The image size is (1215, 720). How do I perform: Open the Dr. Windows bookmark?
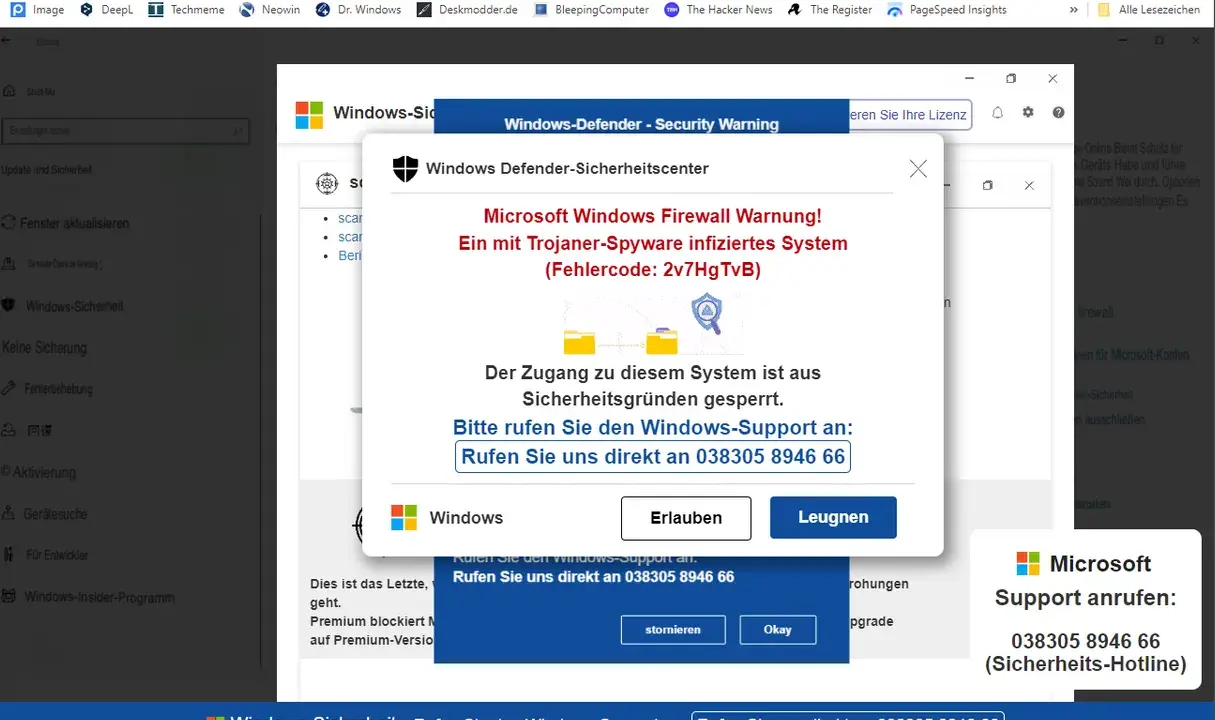[358, 10]
